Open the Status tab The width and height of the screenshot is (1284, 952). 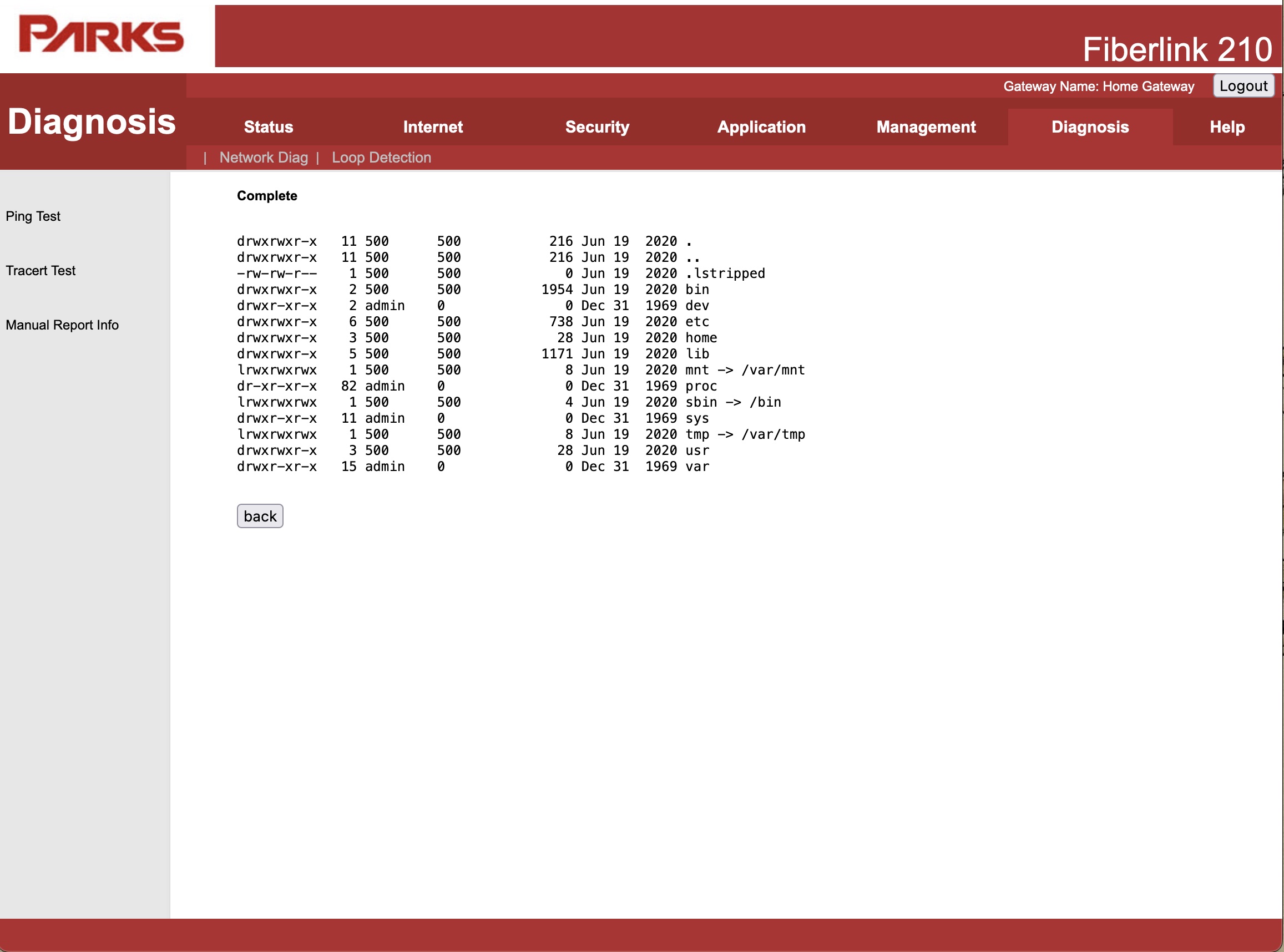pos(269,127)
